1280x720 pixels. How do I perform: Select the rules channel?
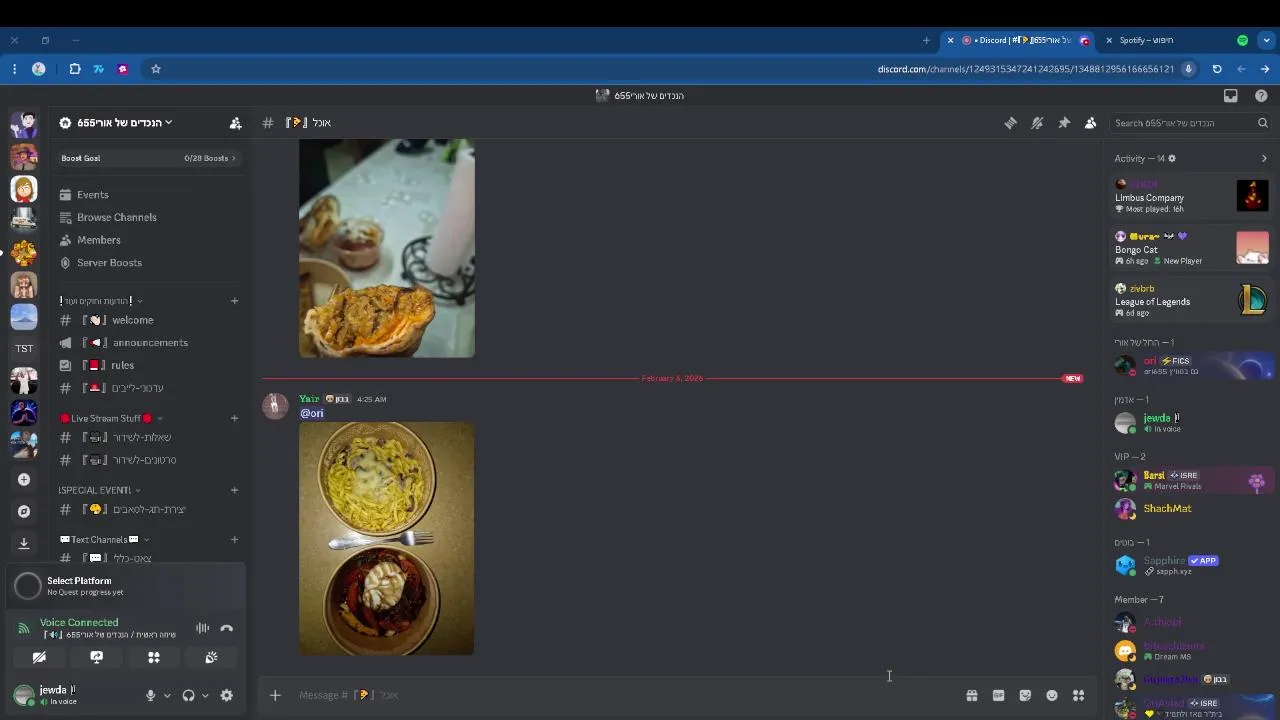point(122,365)
